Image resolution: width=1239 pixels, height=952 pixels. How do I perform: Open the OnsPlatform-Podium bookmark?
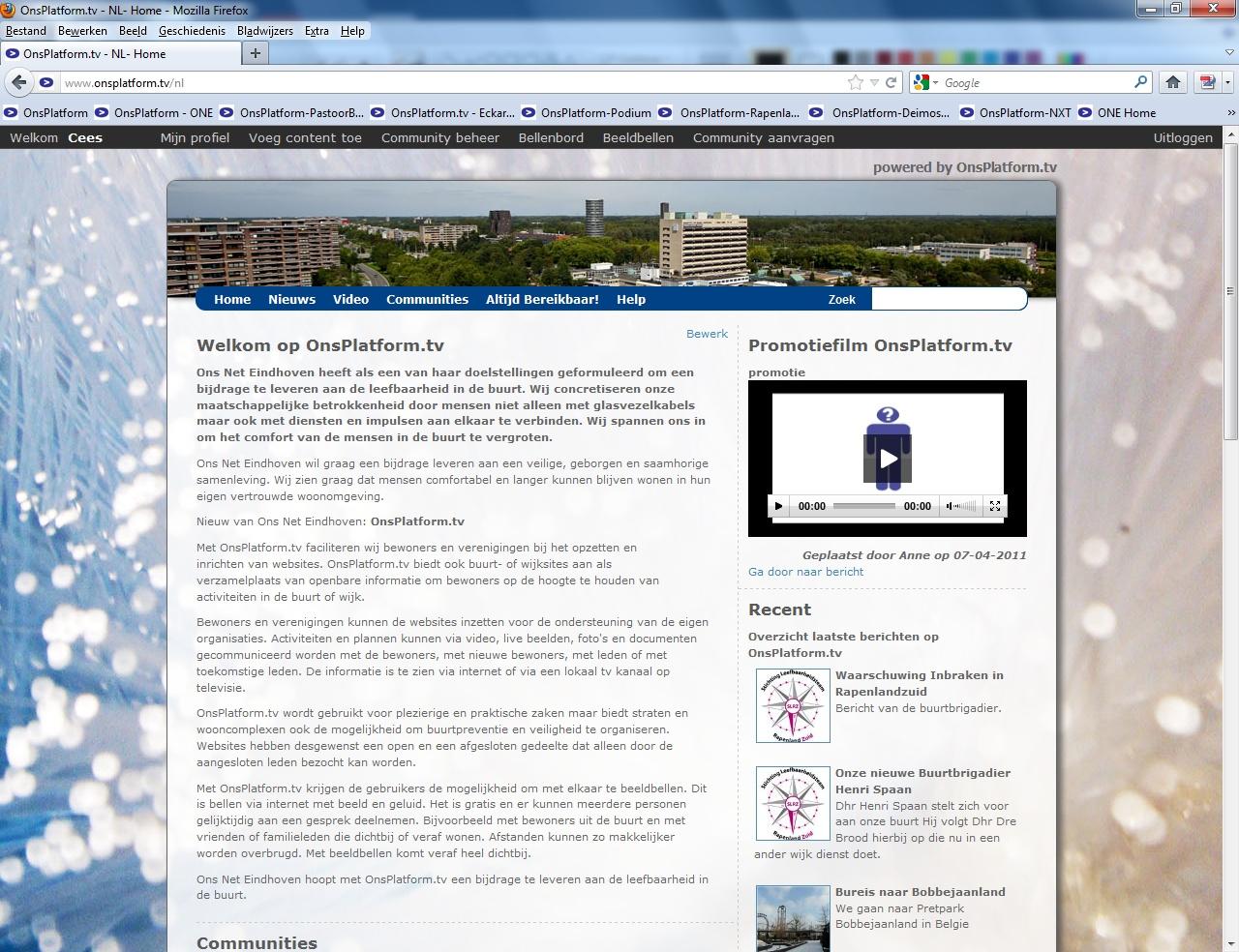coord(587,113)
